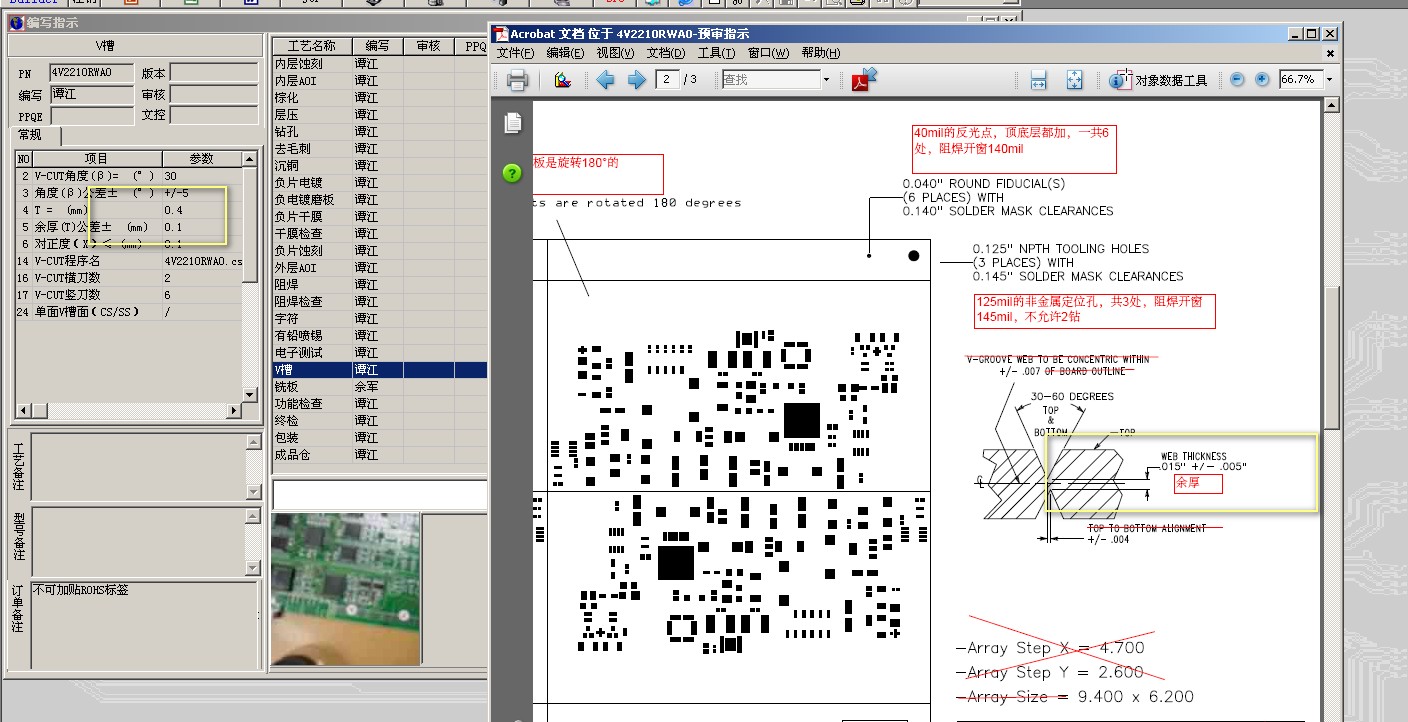Click the 项目 column header
Screen dimensions: 1408x722
(x=96, y=159)
